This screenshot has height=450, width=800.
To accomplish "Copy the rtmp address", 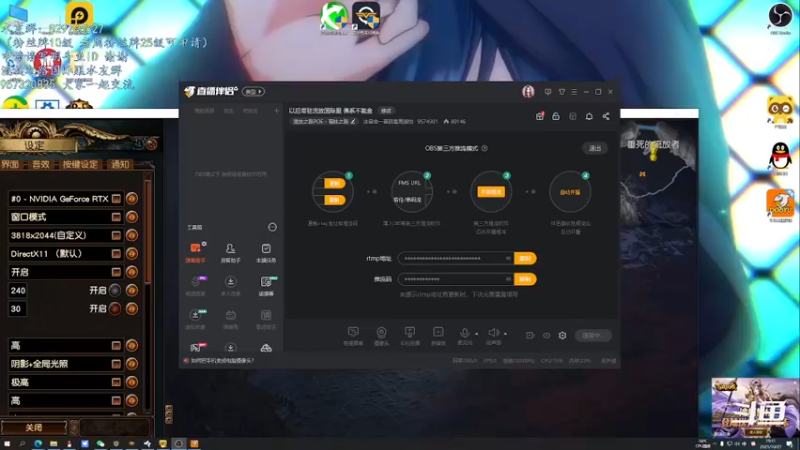I will pyautogui.click(x=525, y=259).
